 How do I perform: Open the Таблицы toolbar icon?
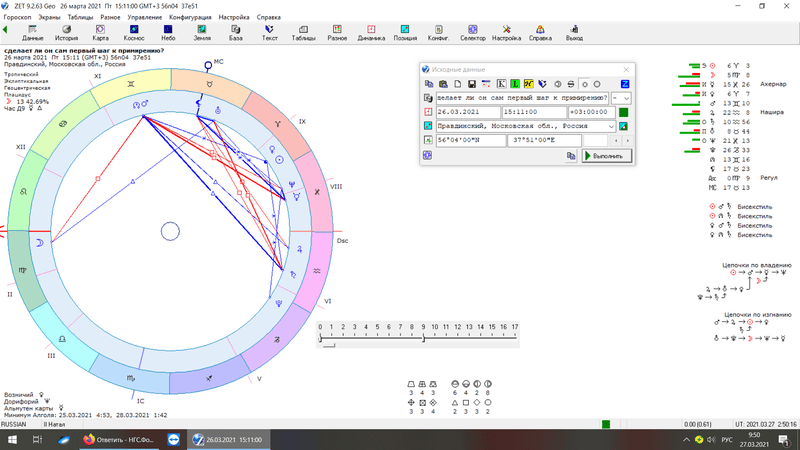303,33
